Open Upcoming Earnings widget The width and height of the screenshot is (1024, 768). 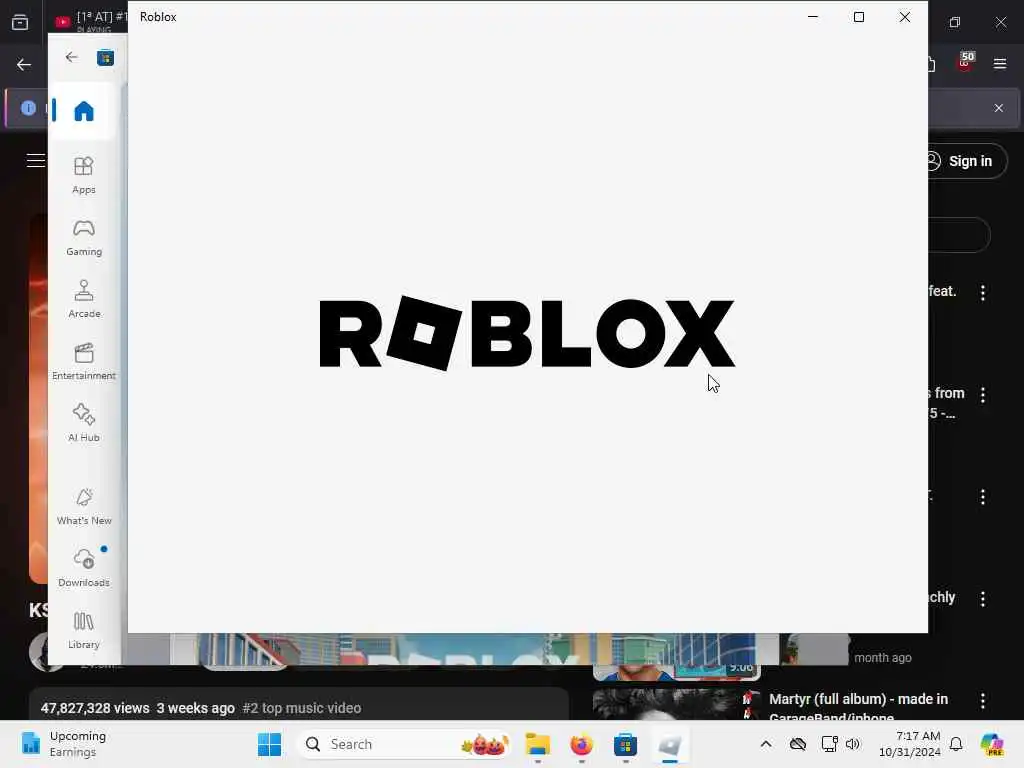(x=63, y=744)
